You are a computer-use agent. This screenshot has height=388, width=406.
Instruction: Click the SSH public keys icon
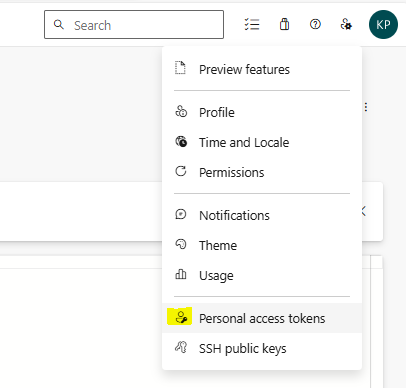[x=181, y=347]
